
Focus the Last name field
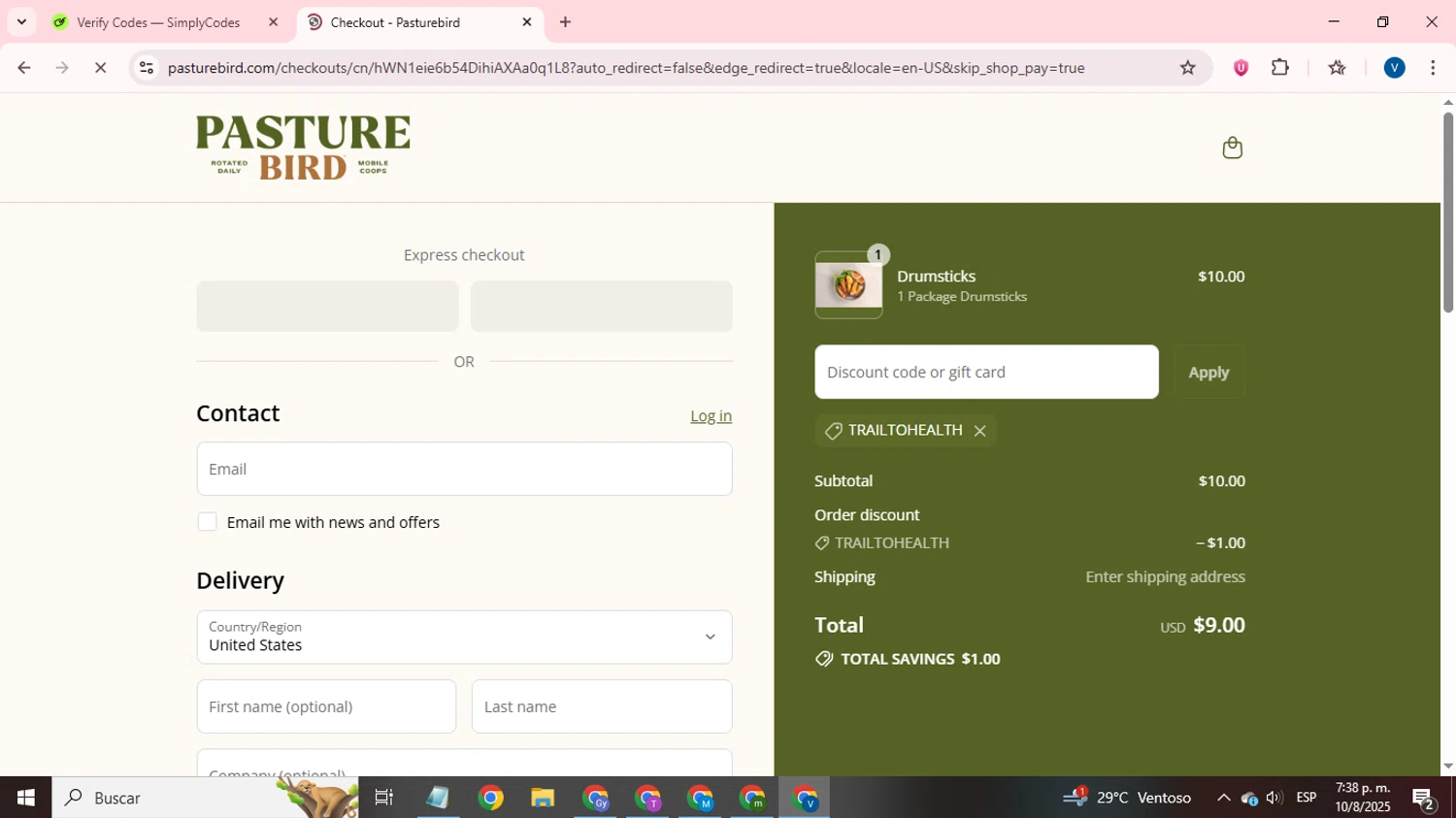point(602,706)
